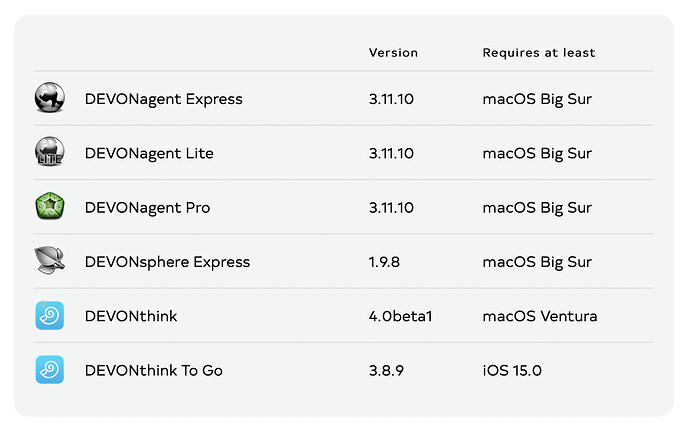This screenshot has width=689, height=431.
Task: Open the DEVONagent Express product name
Action: [x=164, y=99]
